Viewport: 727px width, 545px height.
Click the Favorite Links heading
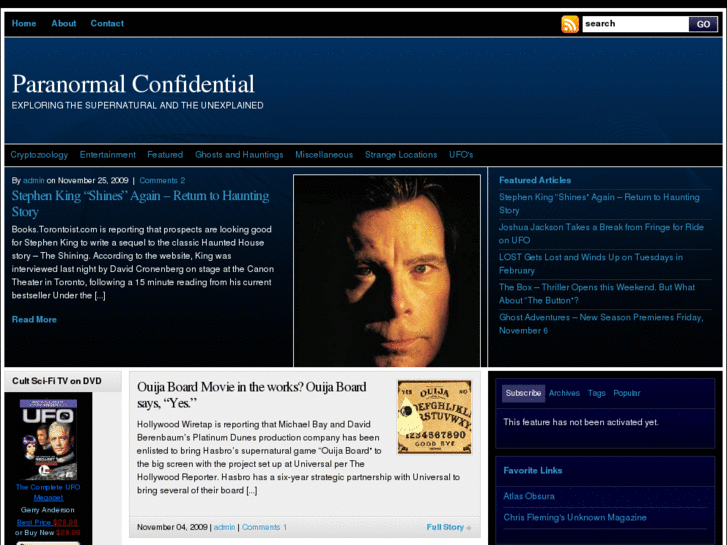pos(533,471)
